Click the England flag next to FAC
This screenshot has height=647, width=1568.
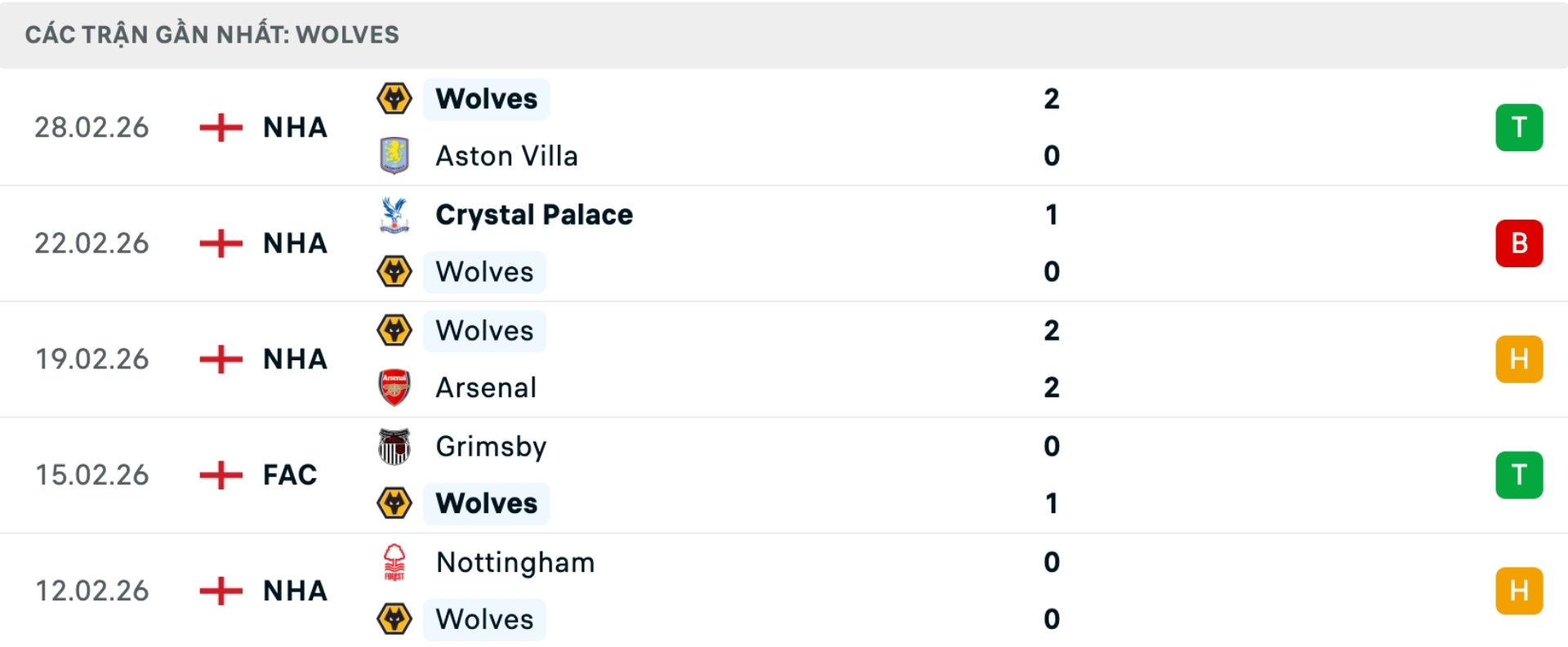pos(220,475)
